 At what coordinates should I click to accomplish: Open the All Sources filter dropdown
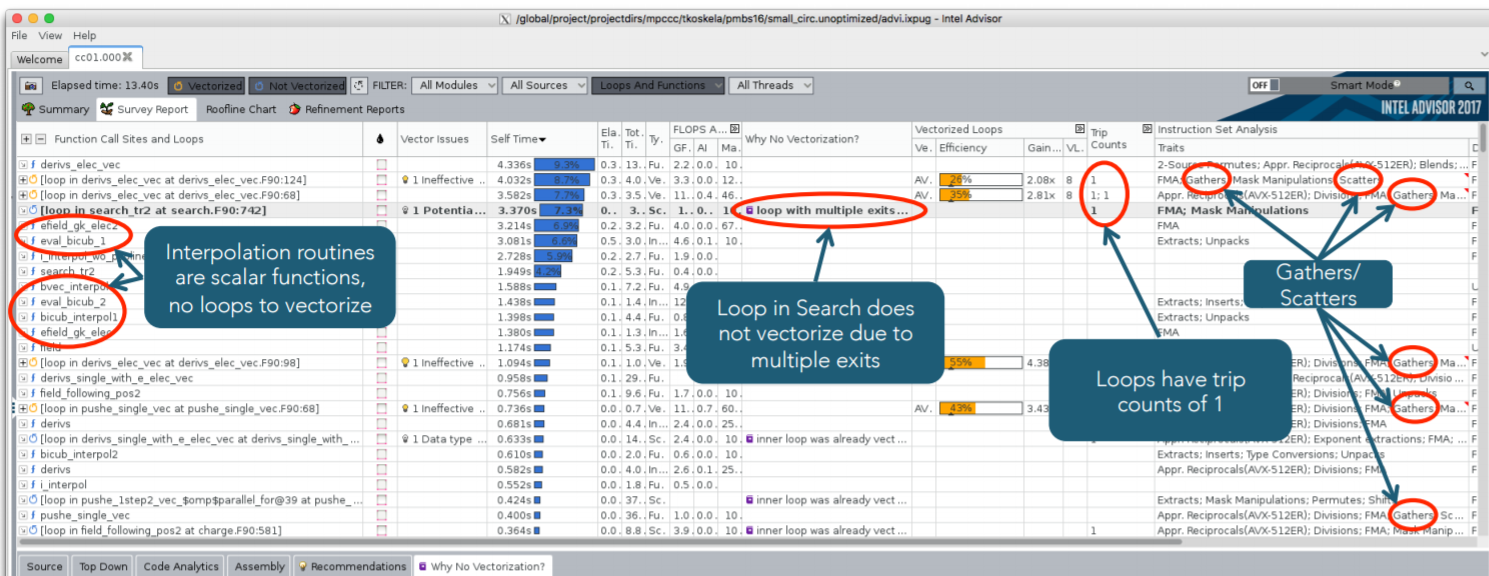545,86
